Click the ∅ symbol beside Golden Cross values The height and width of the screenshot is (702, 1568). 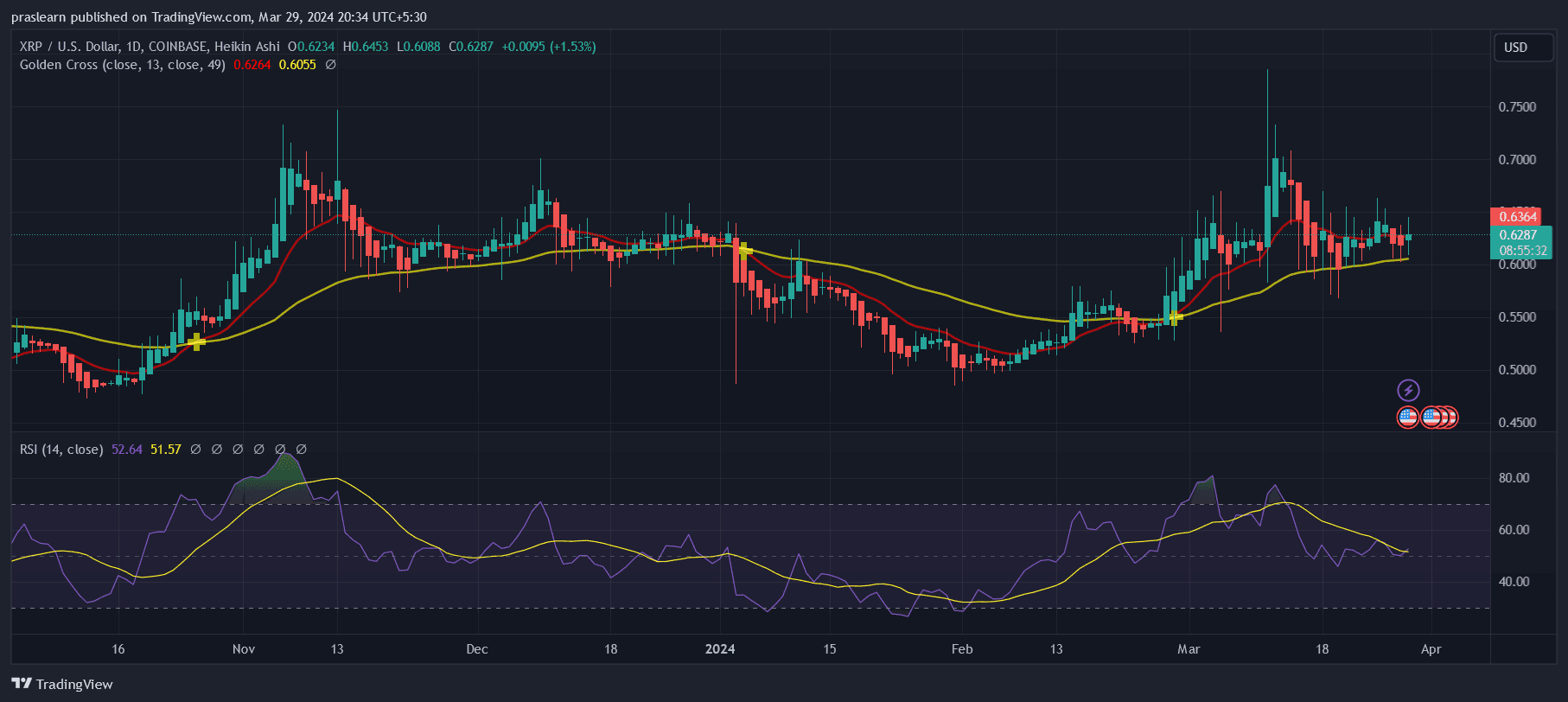[x=330, y=65]
